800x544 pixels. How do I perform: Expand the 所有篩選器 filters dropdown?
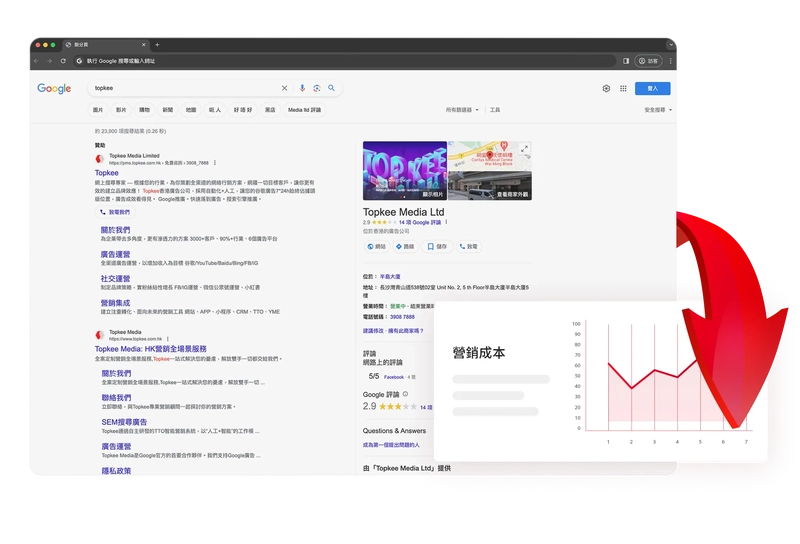462,110
